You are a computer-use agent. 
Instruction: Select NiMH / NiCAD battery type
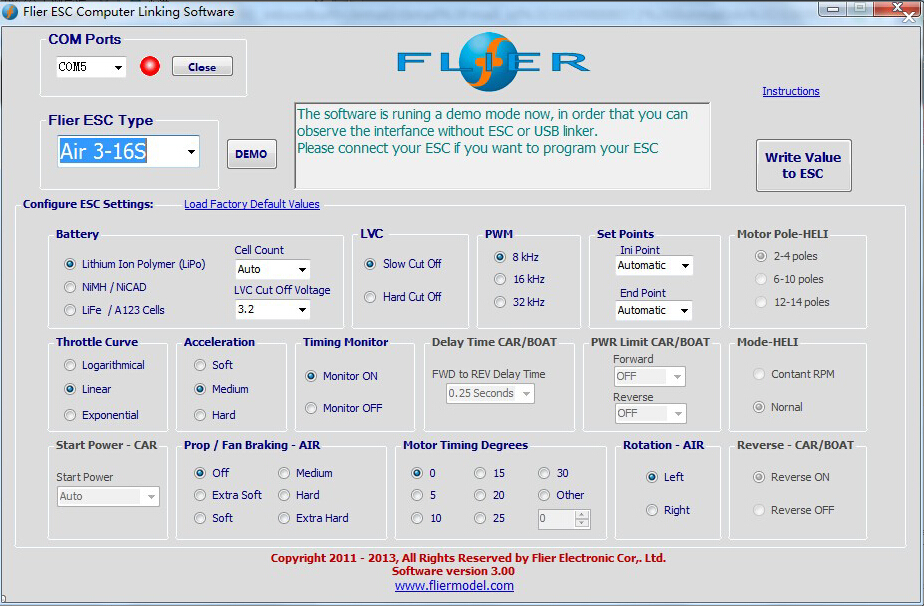click(x=70, y=287)
